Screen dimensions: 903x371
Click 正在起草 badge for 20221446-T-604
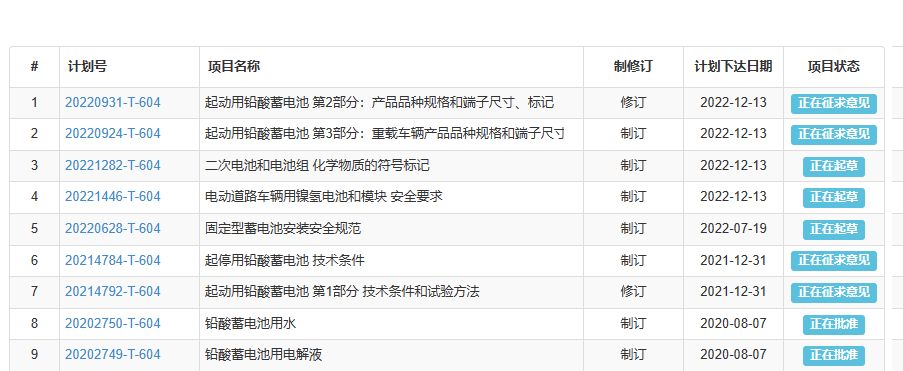click(x=834, y=198)
